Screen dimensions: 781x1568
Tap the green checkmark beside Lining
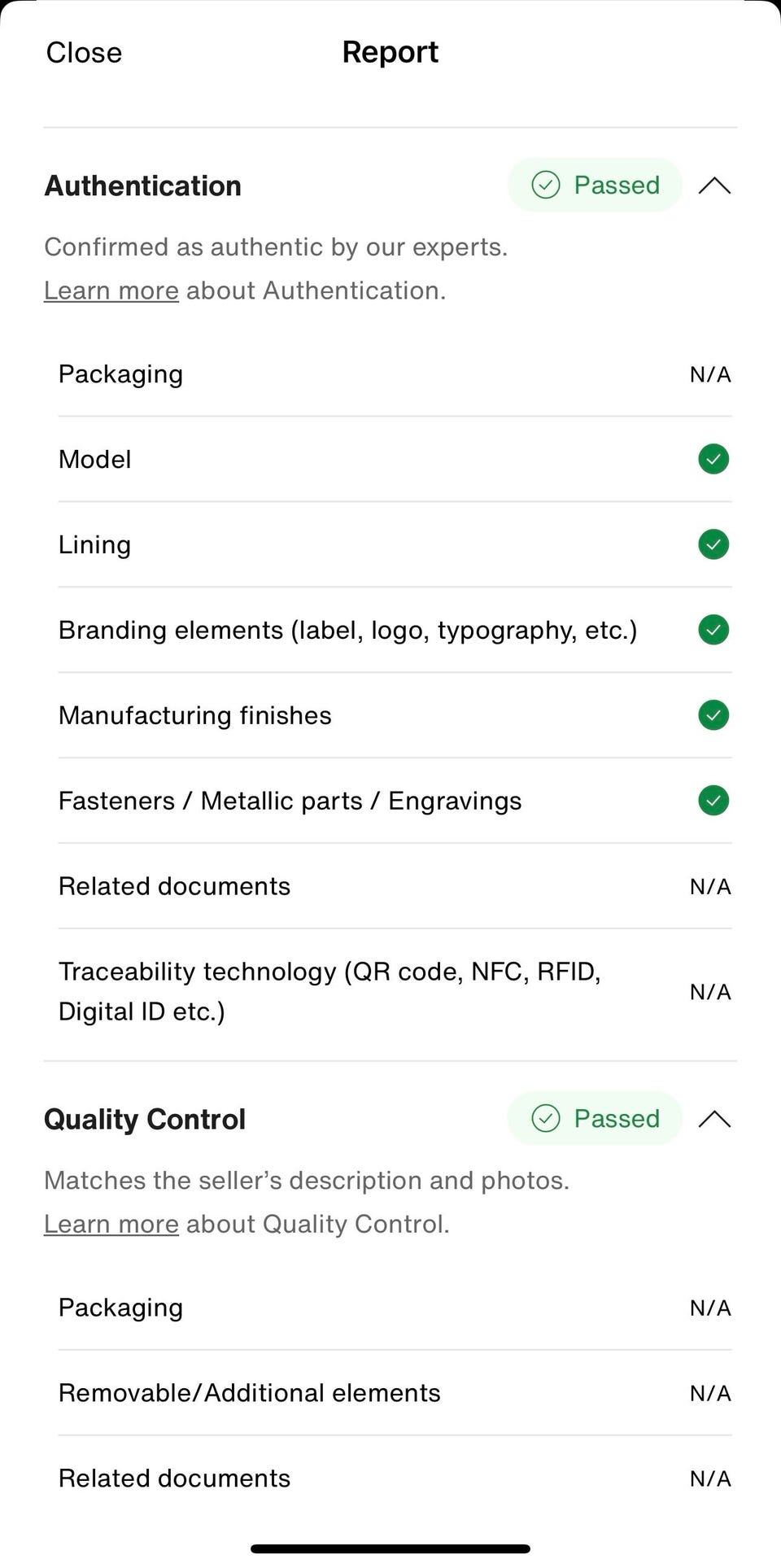[713, 544]
